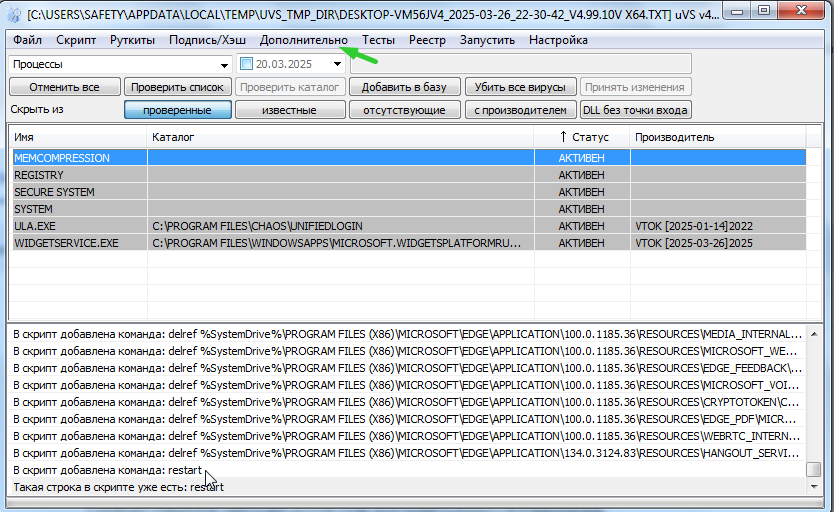Click the sort arrow in Статус column header

[x=563, y=136]
